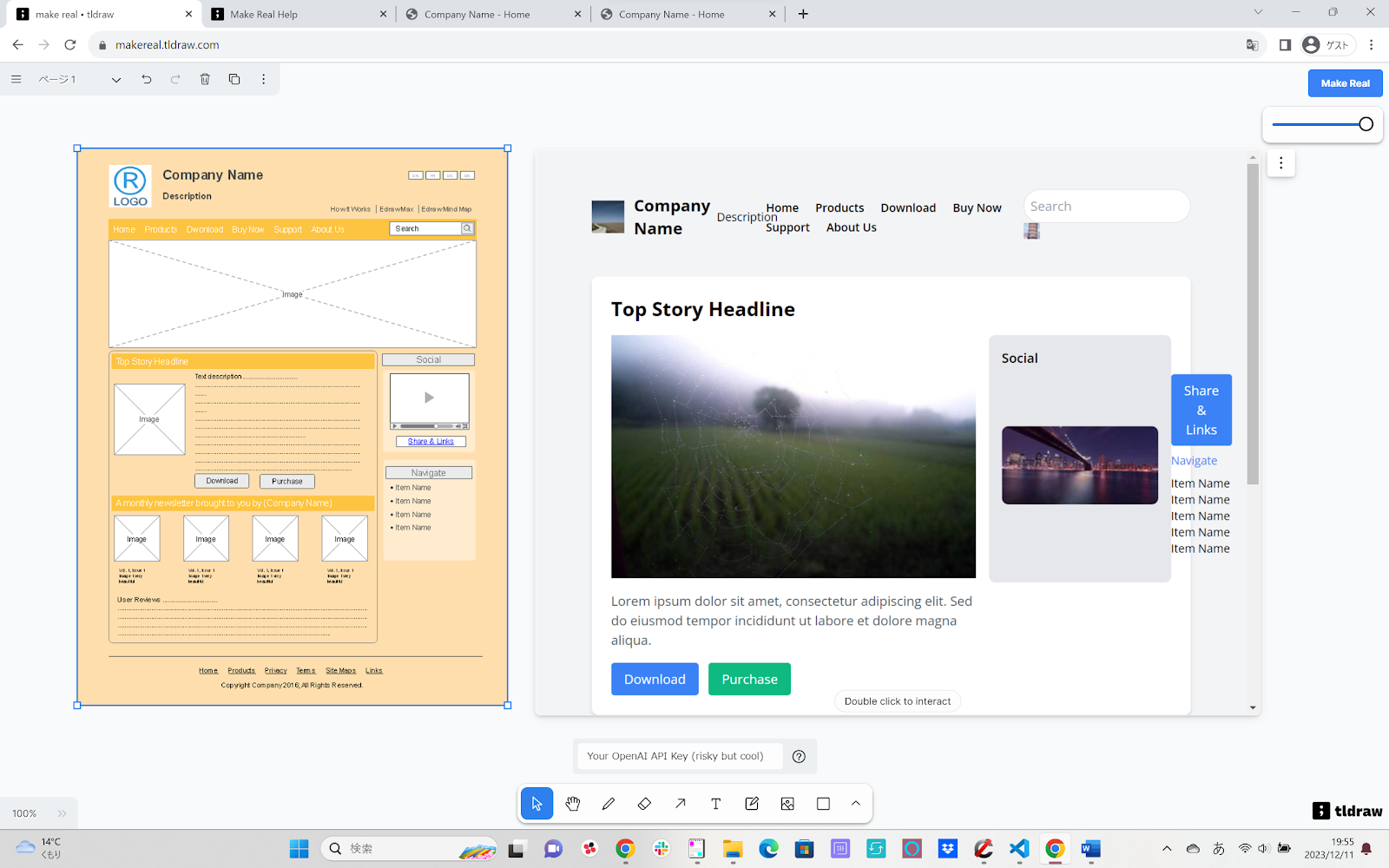Toggle the browser side panel
This screenshot has height=868, width=1389.
pyautogui.click(x=1285, y=45)
